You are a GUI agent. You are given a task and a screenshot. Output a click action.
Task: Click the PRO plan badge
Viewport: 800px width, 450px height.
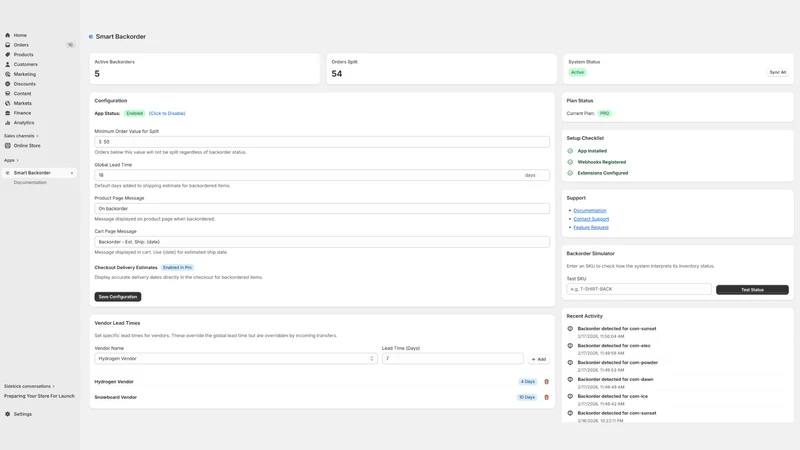pyautogui.click(x=604, y=113)
